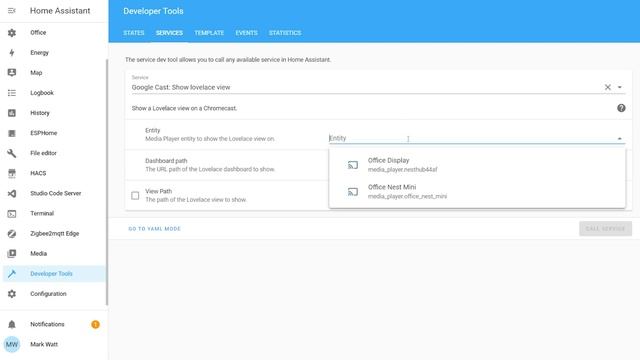640x360 pixels.
Task: Open the Notifications sidebar label
Action: pos(47,324)
